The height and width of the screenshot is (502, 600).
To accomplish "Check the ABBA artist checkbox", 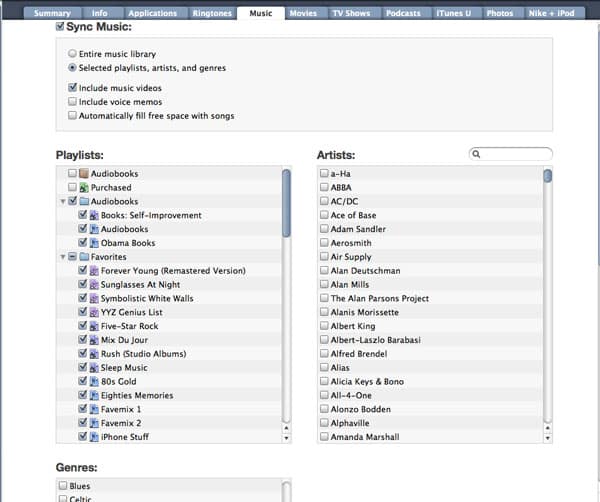I will click(x=324, y=187).
